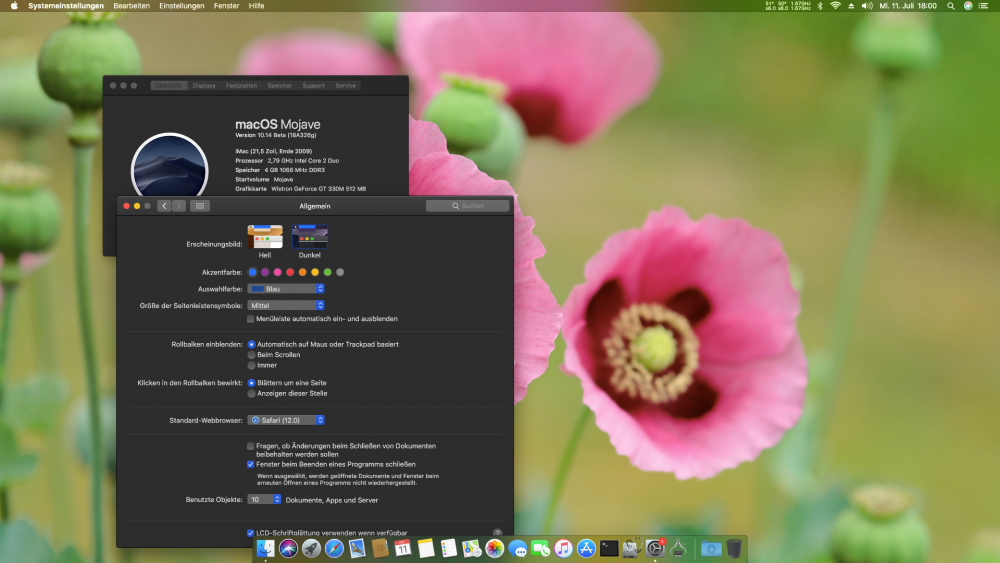Screen dimensions: 1000x563
Task: Select the Hell appearance thumbnail
Action: (x=265, y=237)
